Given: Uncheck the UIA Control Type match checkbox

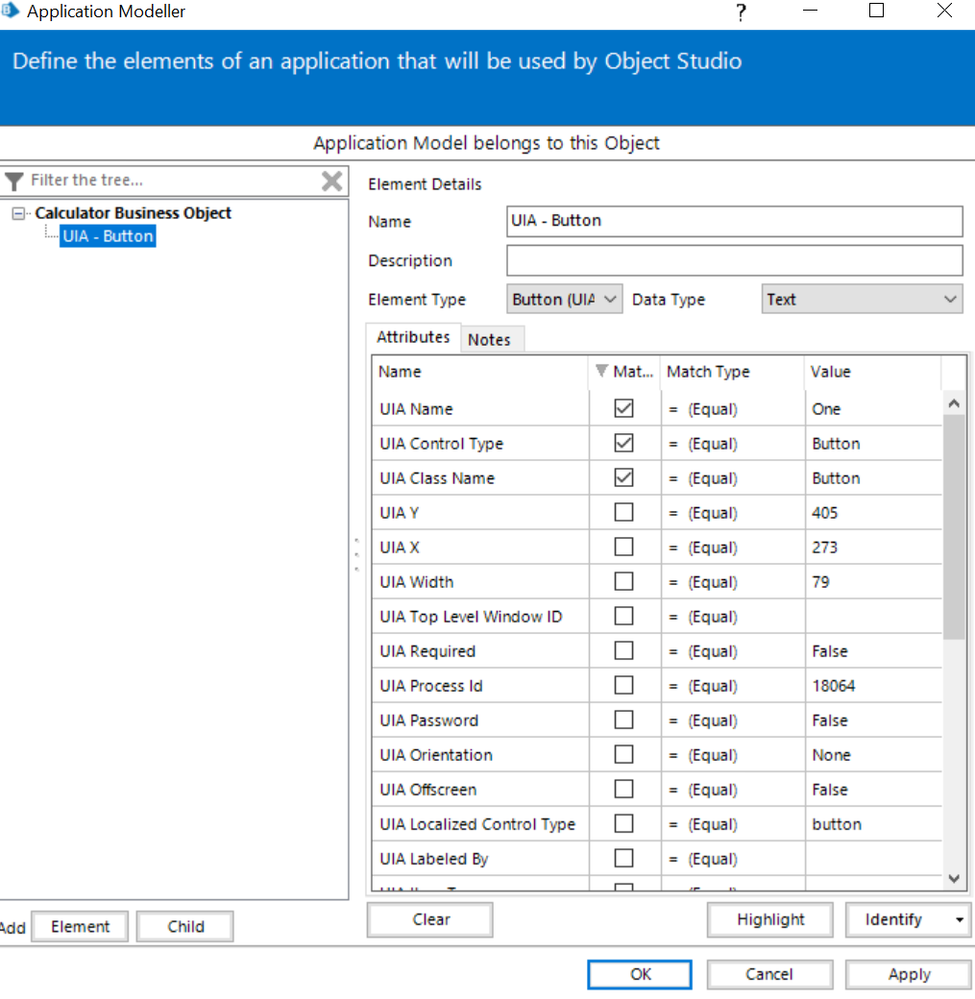Looking at the screenshot, I should pos(624,443).
